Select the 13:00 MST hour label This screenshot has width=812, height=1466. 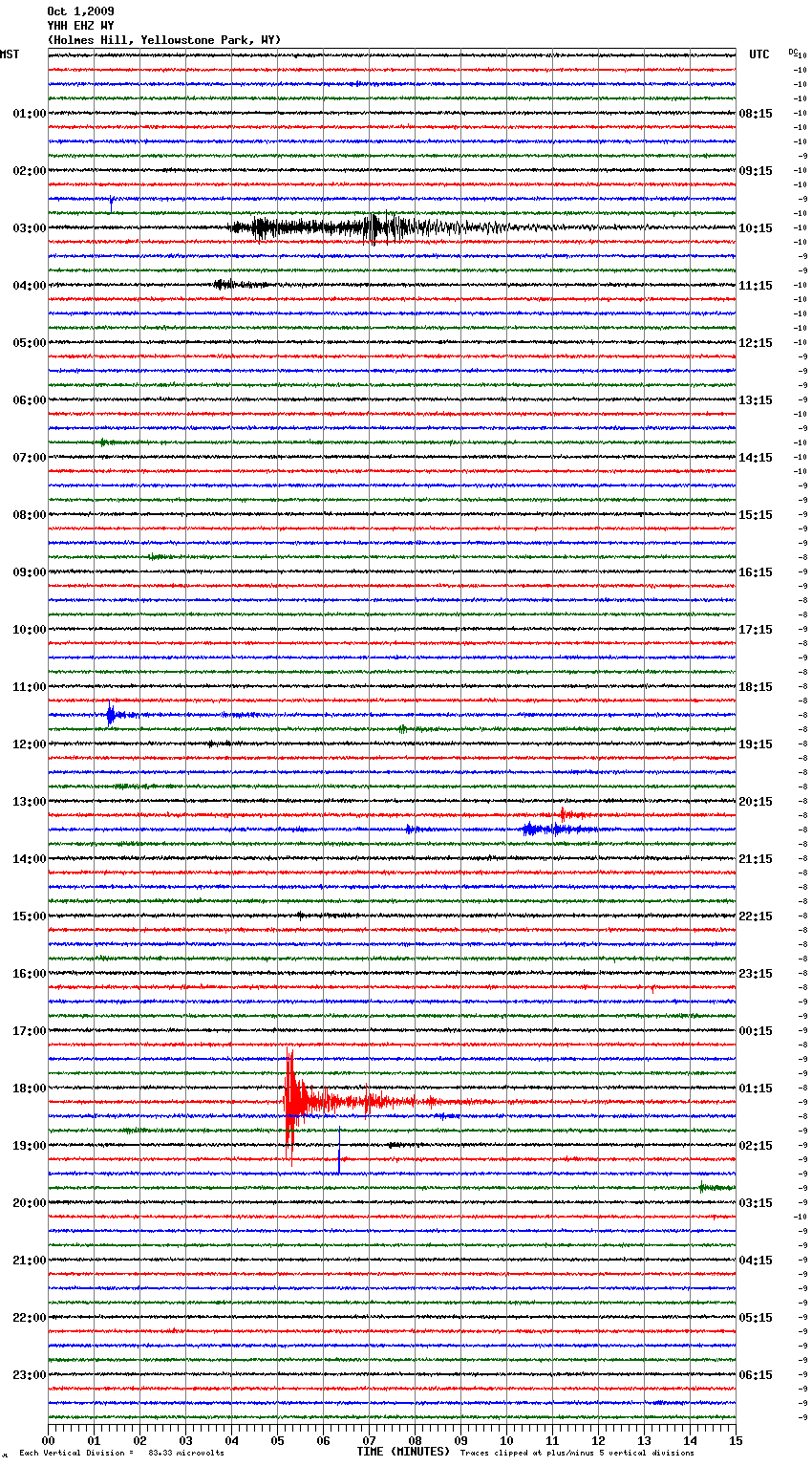pyautogui.click(x=30, y=802)
